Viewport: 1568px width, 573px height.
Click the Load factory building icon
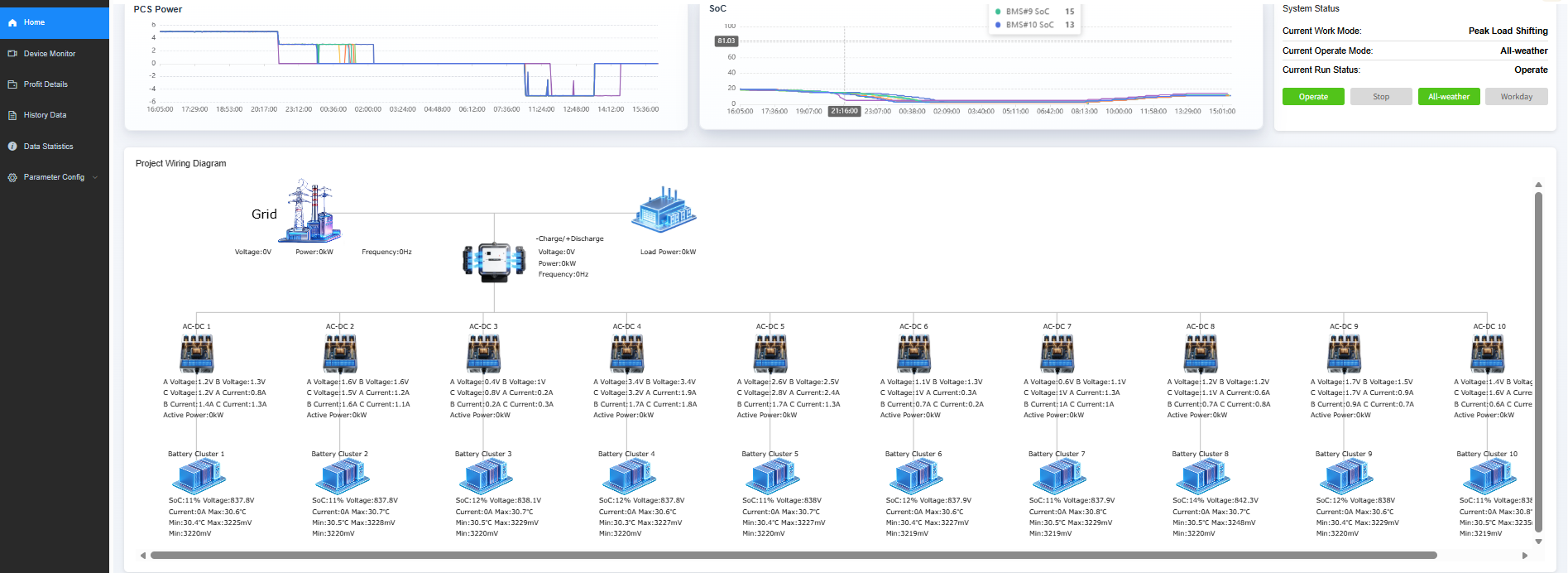[x=664, y=210]
